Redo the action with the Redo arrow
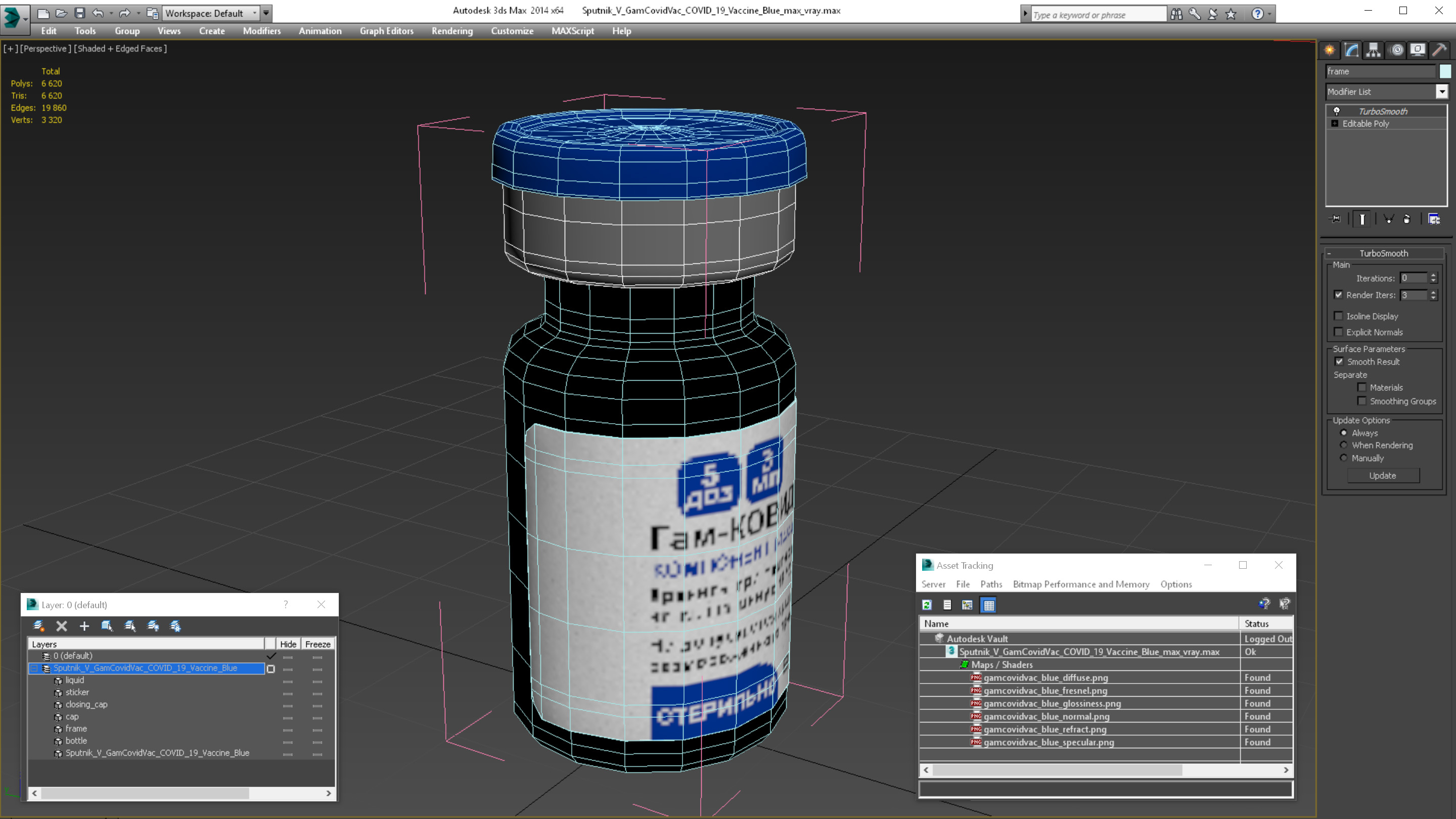Image resolution: width=1456 pixels, height=819 pixels. [125, 13]
